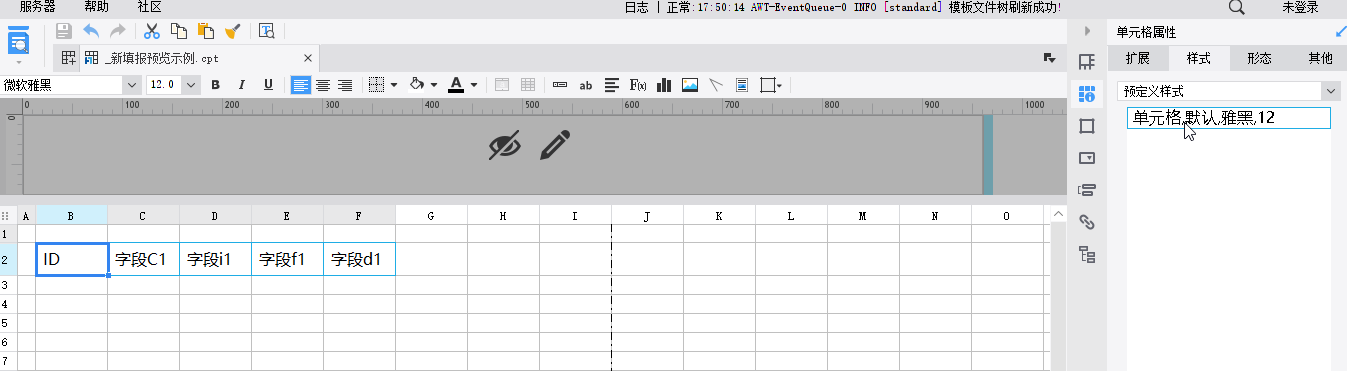Align cell text right

(x=345, y=85)
